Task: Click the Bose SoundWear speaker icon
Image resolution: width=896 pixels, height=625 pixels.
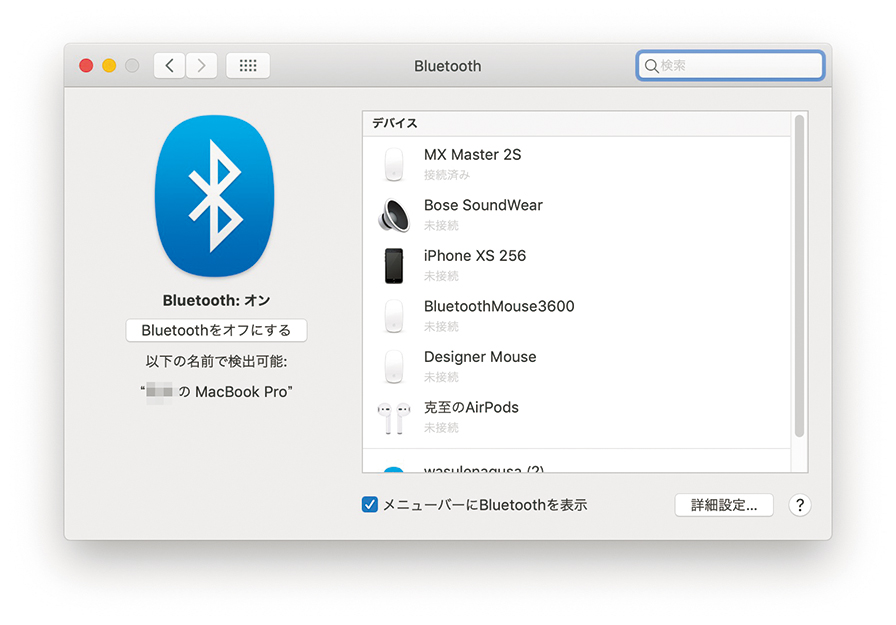Action: 394,215
